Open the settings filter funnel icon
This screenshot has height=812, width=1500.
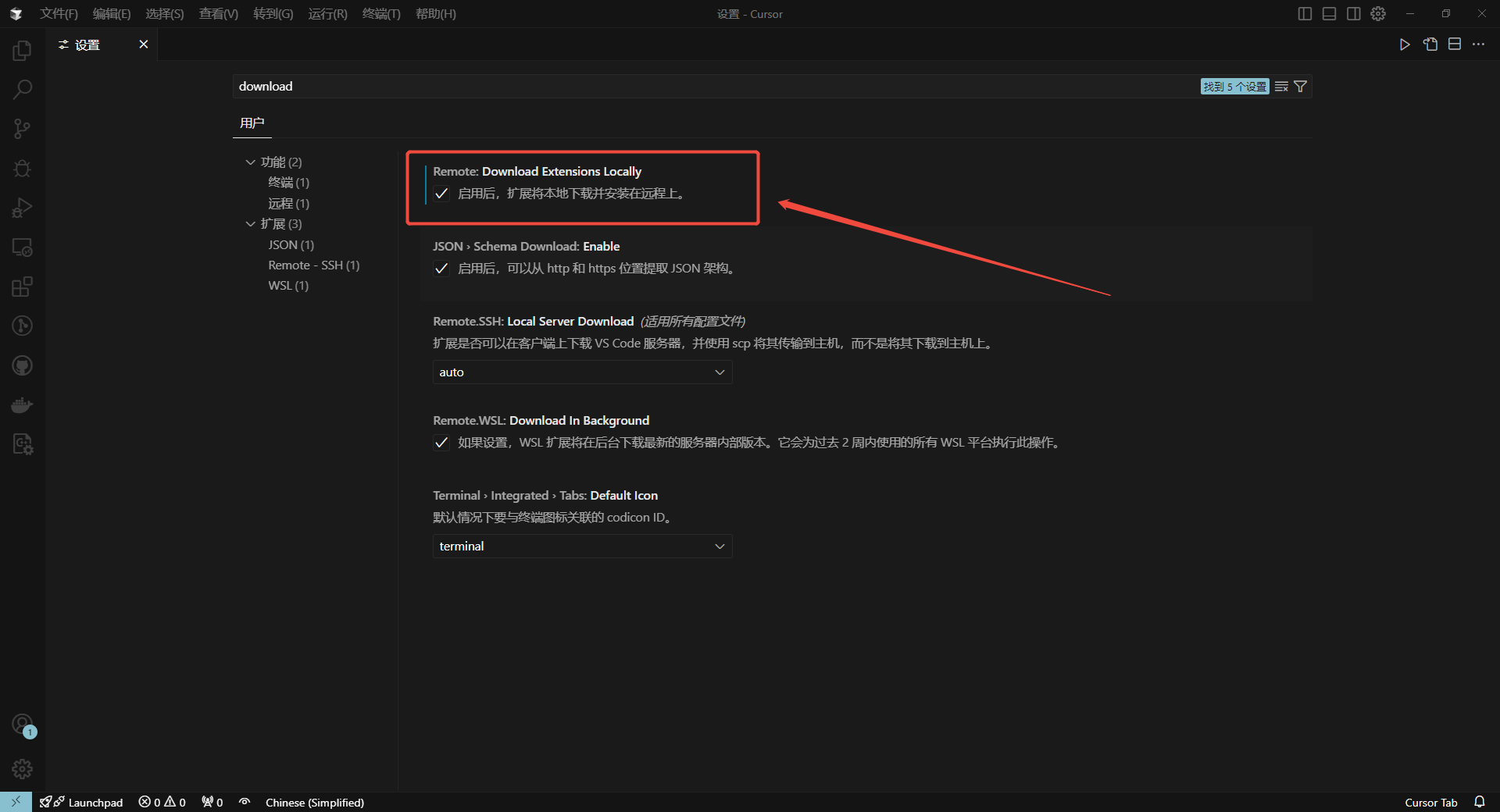click(x=1301, y=87)
